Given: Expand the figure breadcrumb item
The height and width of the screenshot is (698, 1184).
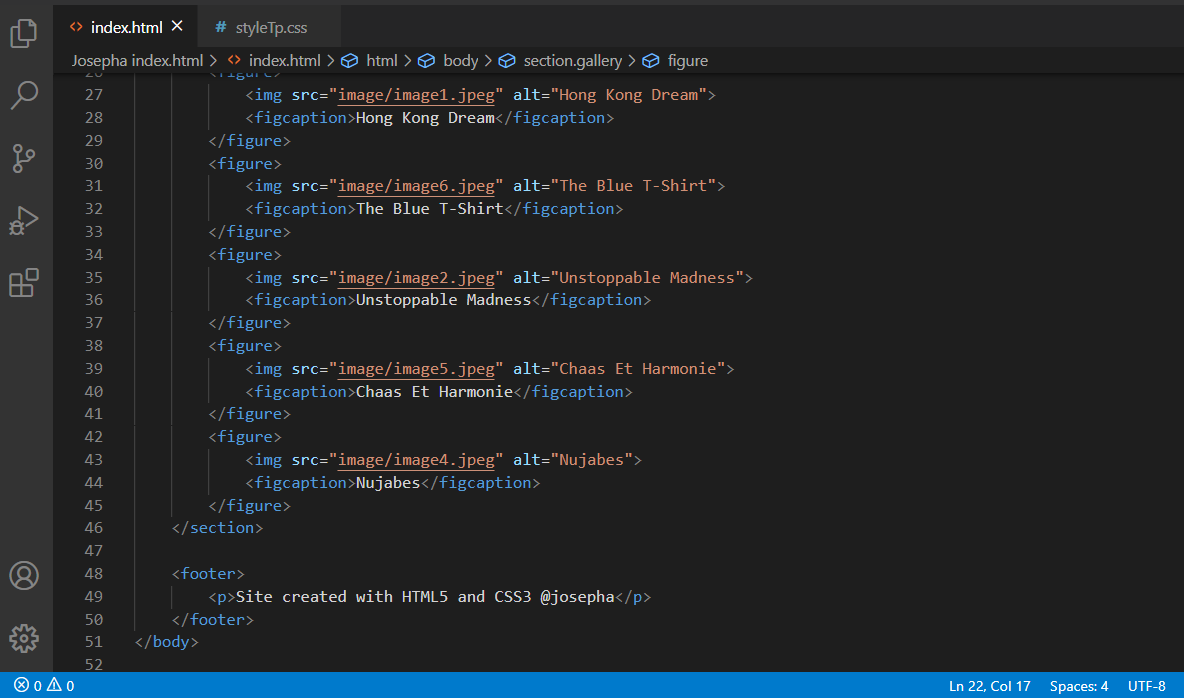Looking at the screenshot, I should (687, 61).
